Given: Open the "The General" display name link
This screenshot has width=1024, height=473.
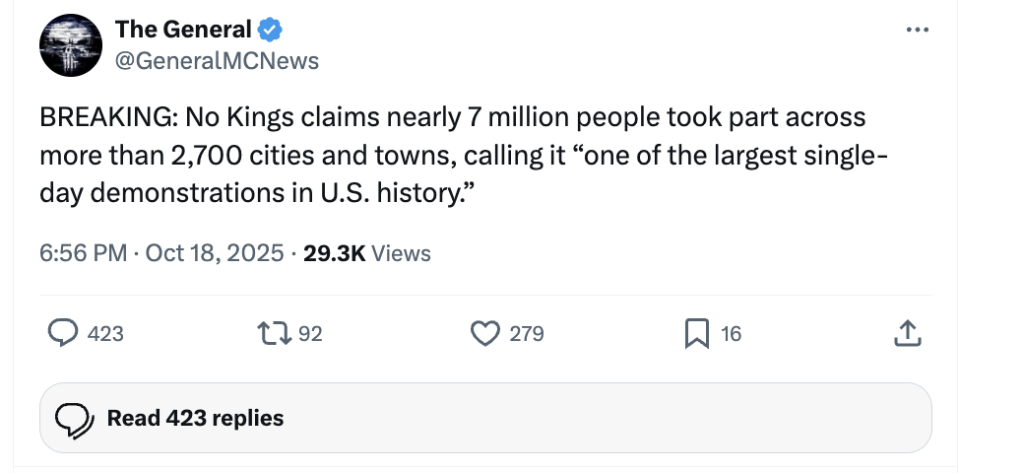Looking at the screenshot, I should [184, 30].
